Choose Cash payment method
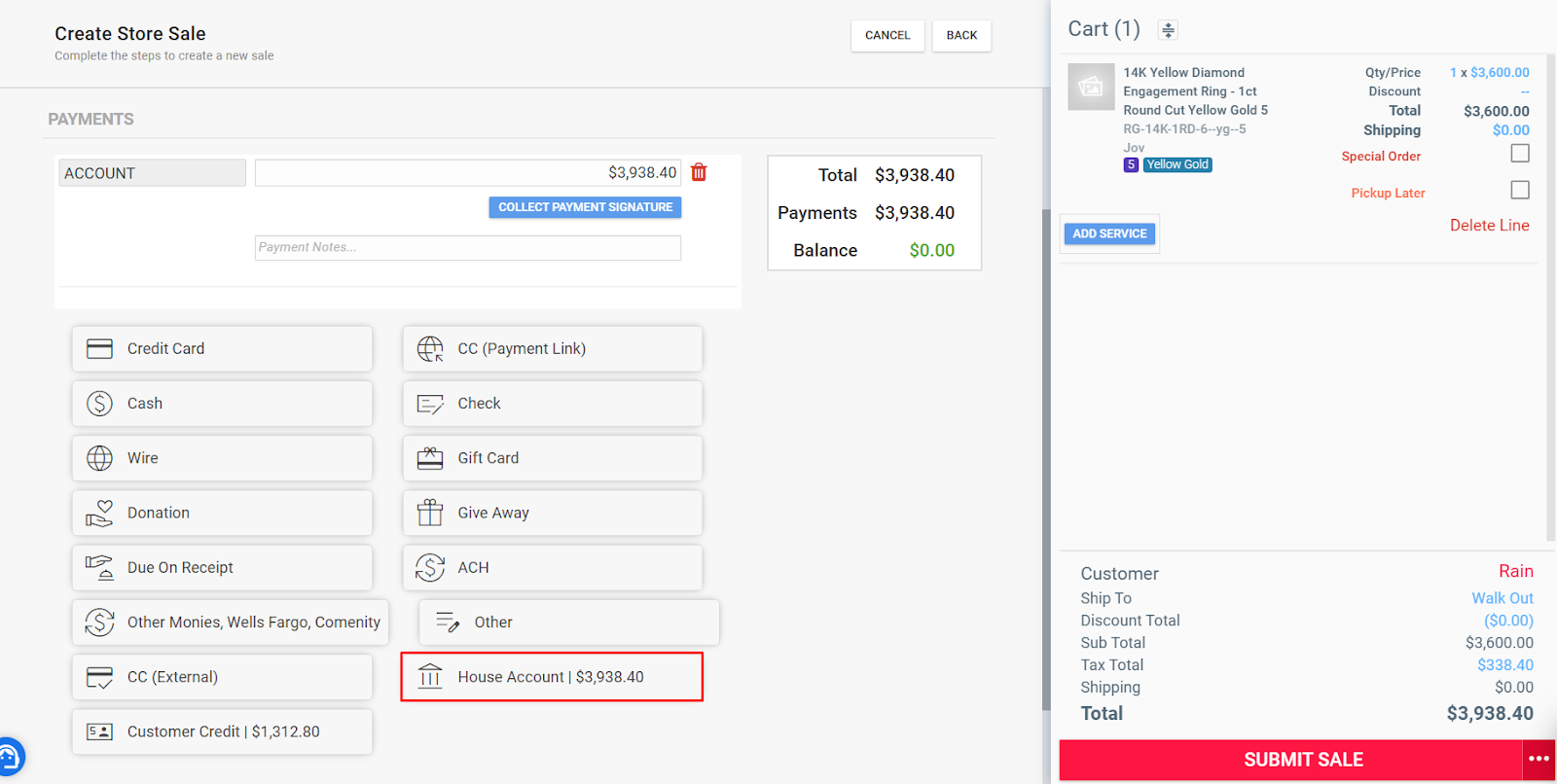Viewport: 1557px width, 784px height. point(222,403)
